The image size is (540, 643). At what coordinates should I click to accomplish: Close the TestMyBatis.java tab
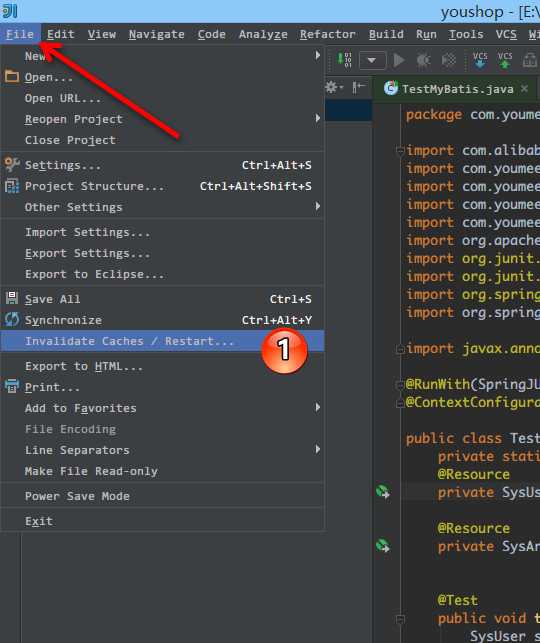(x=524, y=88)
